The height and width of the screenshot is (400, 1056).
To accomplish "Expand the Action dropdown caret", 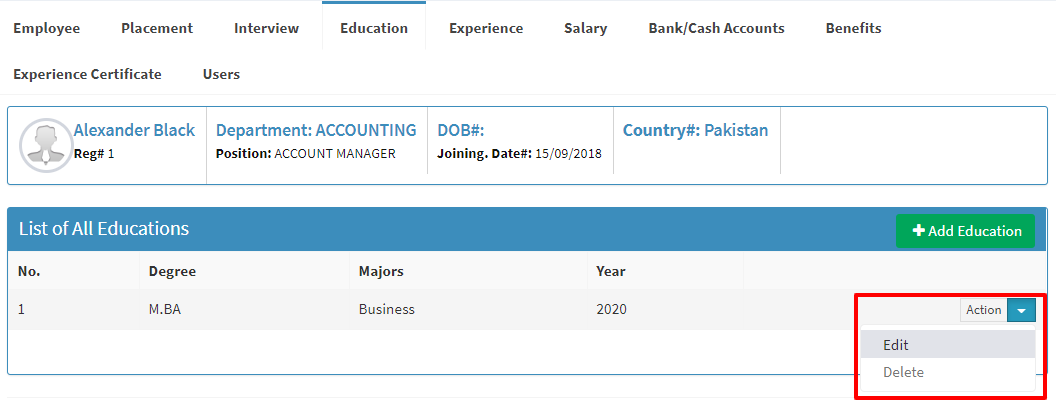I will [1021, 310].
